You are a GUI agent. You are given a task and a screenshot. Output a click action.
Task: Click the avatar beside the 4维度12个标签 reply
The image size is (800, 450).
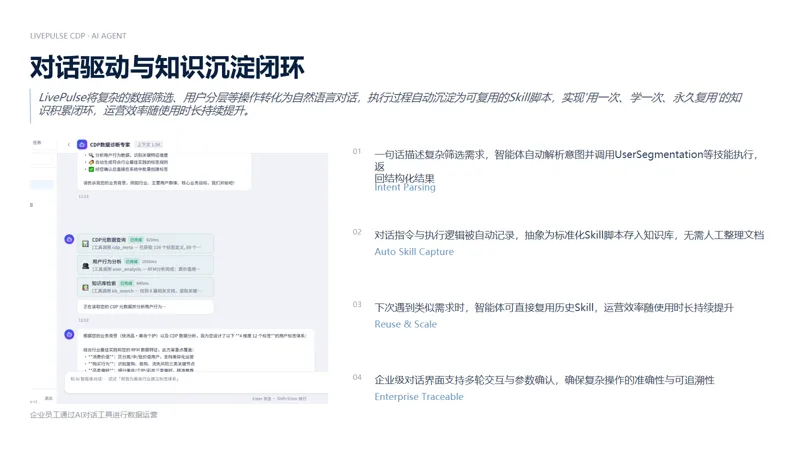(x=69, y=335)
